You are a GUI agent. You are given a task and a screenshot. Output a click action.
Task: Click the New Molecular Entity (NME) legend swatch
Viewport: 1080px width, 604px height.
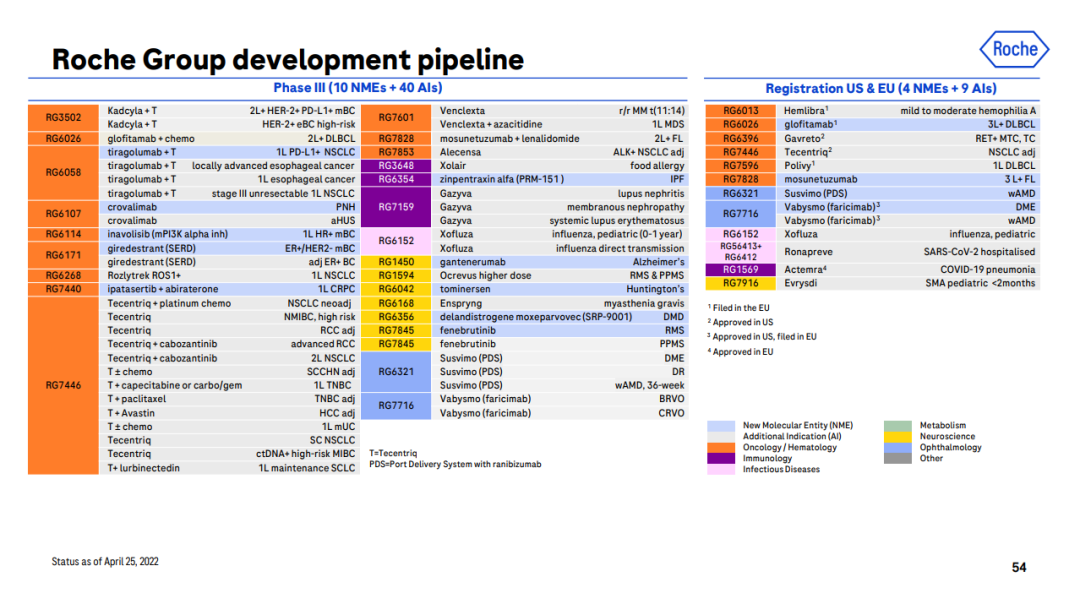(720, 426)
